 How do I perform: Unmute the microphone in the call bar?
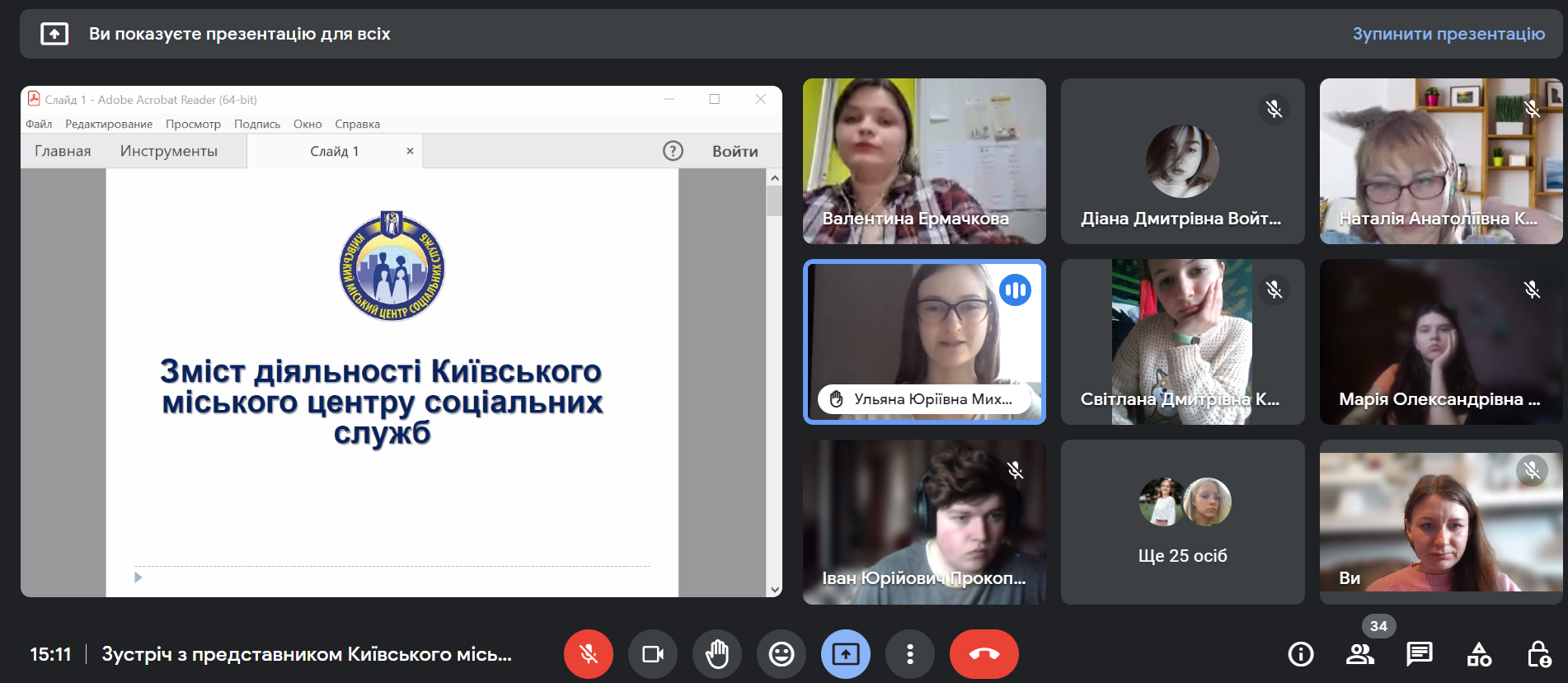pyautogui.click(x=588, y=654)
